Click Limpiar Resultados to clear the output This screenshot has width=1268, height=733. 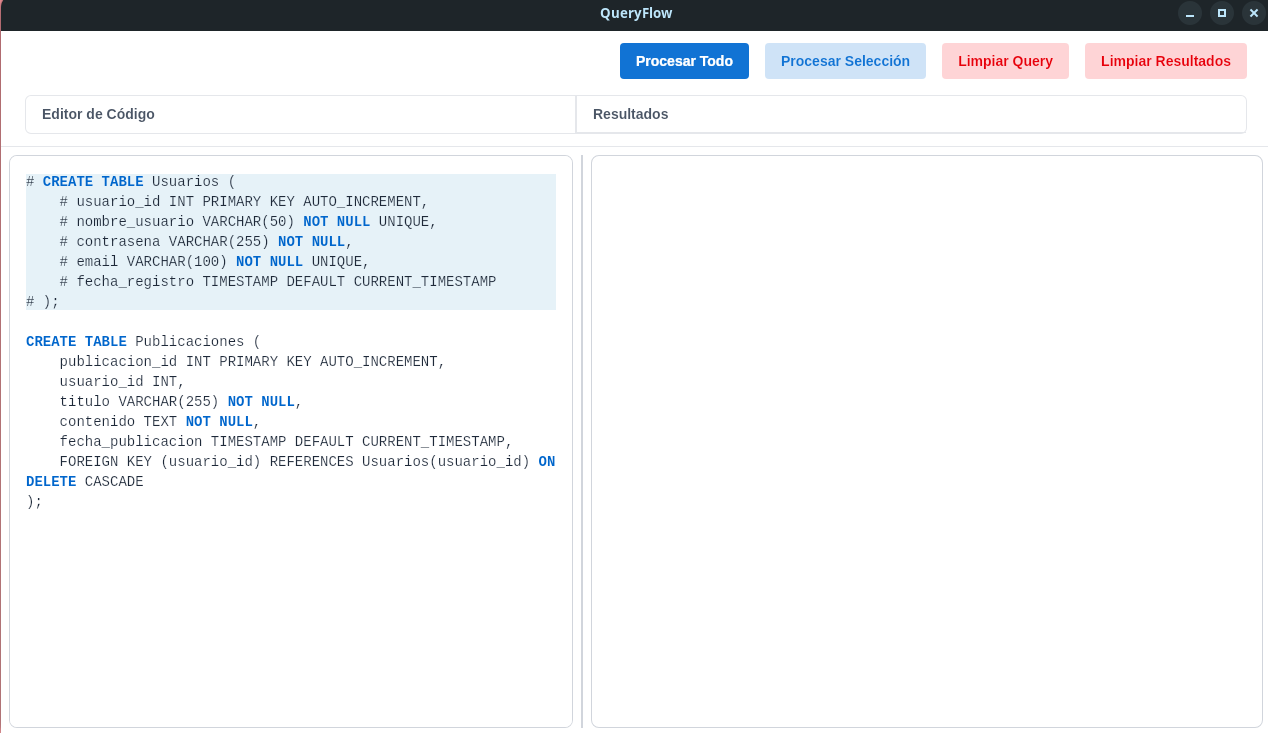1165,61
